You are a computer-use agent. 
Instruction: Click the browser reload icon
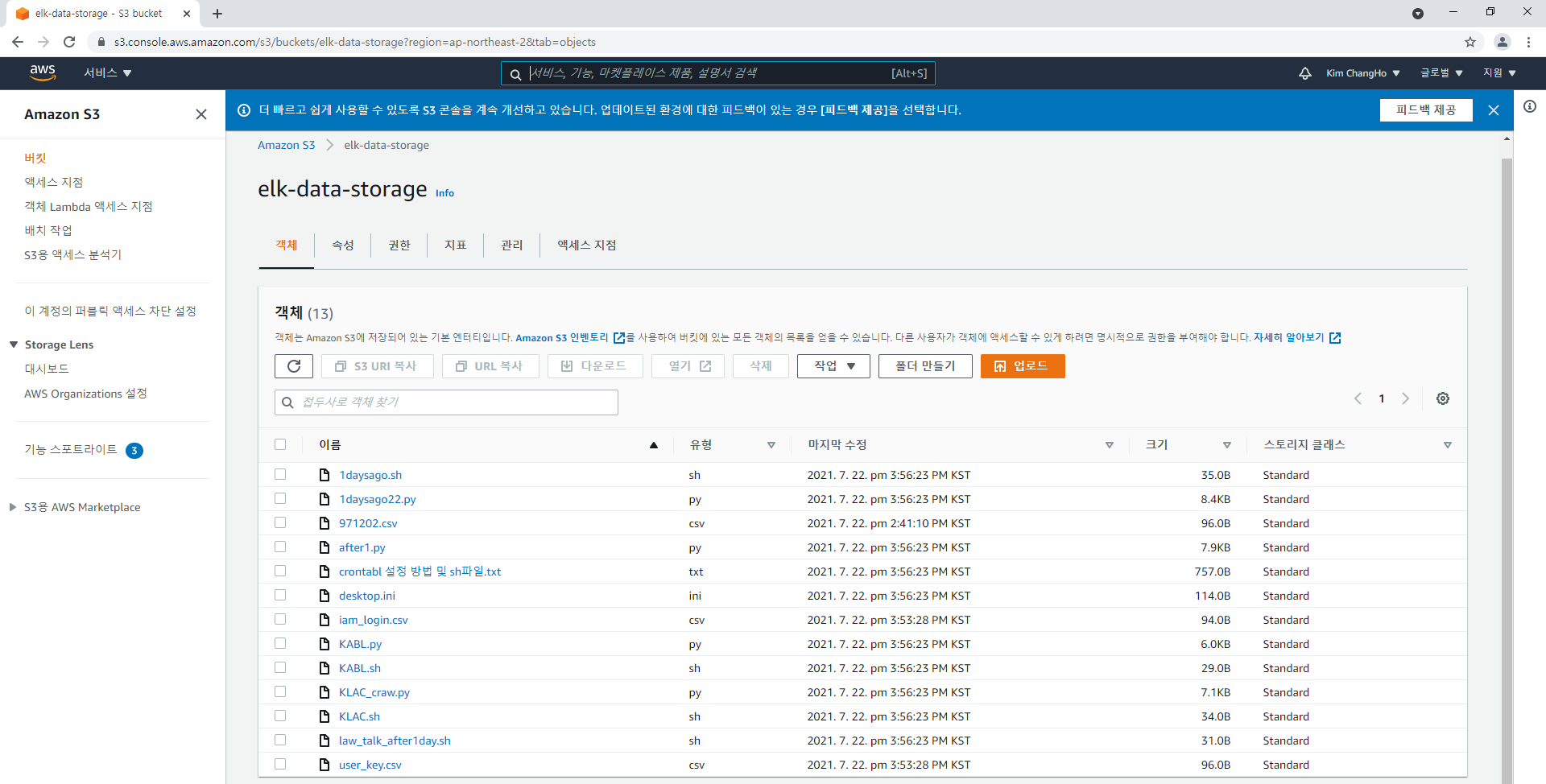[x=69, y=42]
